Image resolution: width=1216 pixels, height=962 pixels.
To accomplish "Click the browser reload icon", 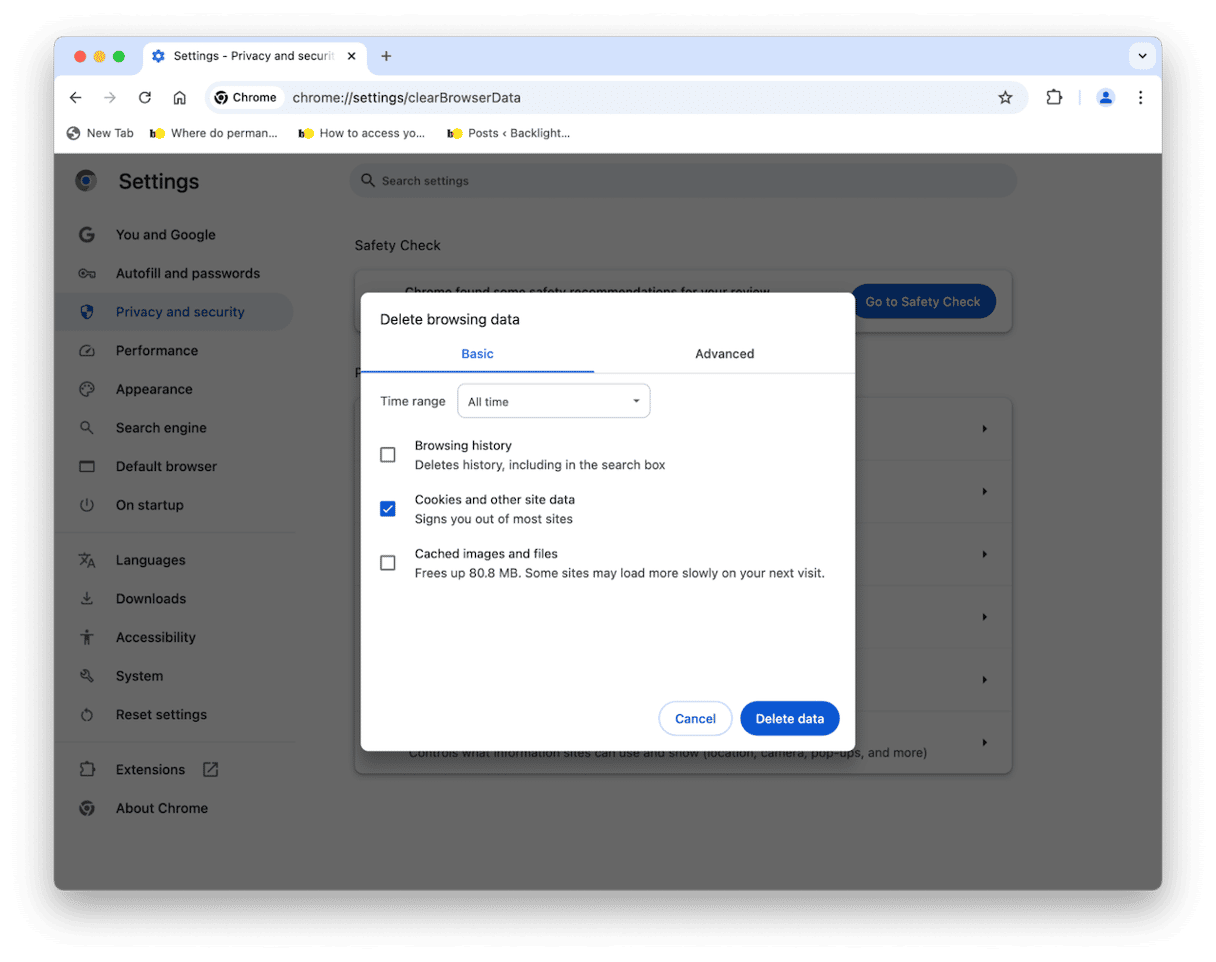I will 145,98.
